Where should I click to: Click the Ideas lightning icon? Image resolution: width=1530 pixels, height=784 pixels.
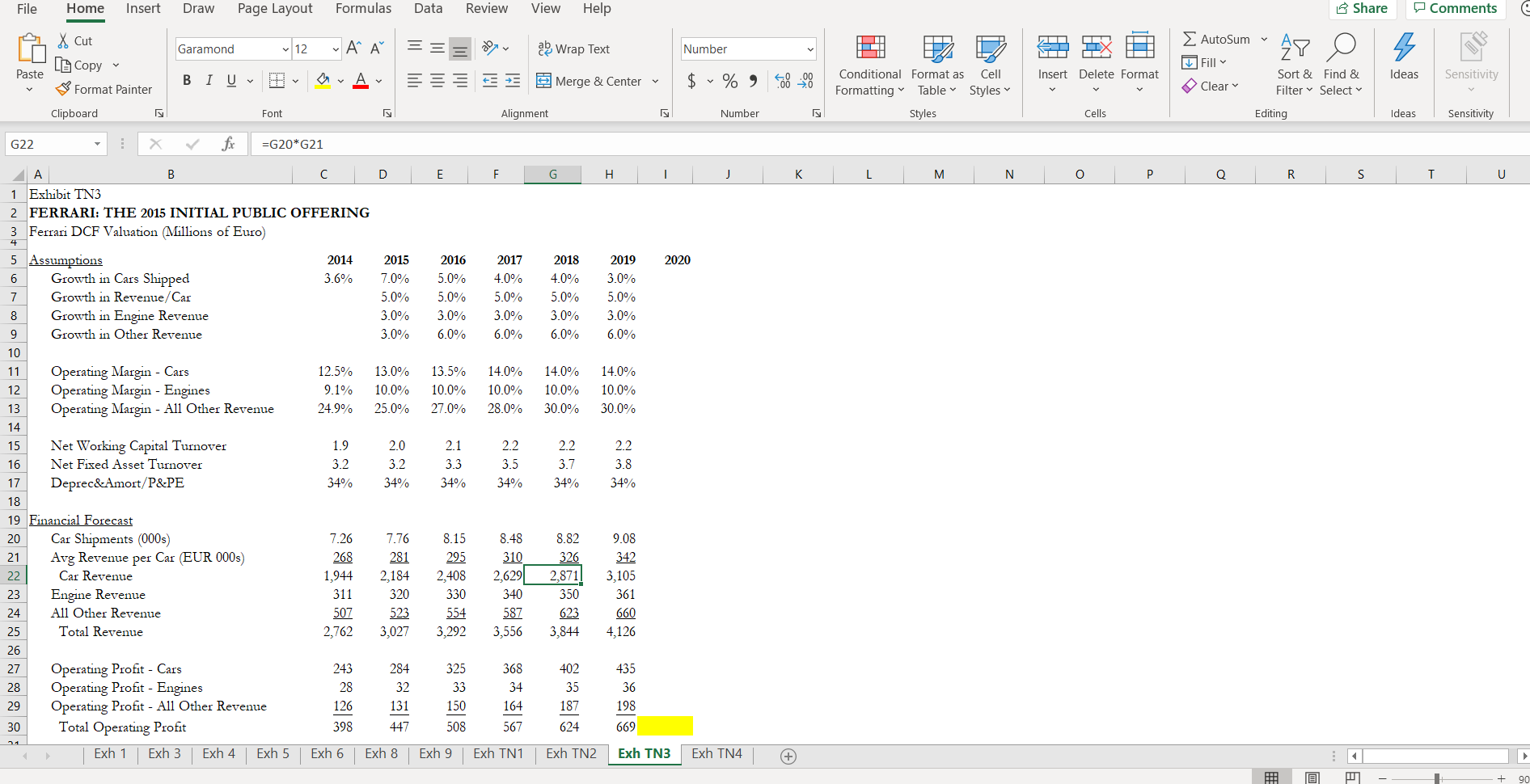pos(1404,47)
